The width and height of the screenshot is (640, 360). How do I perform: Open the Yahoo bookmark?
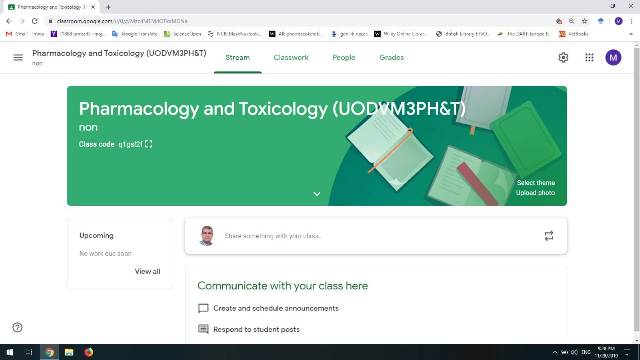[77, 34]
